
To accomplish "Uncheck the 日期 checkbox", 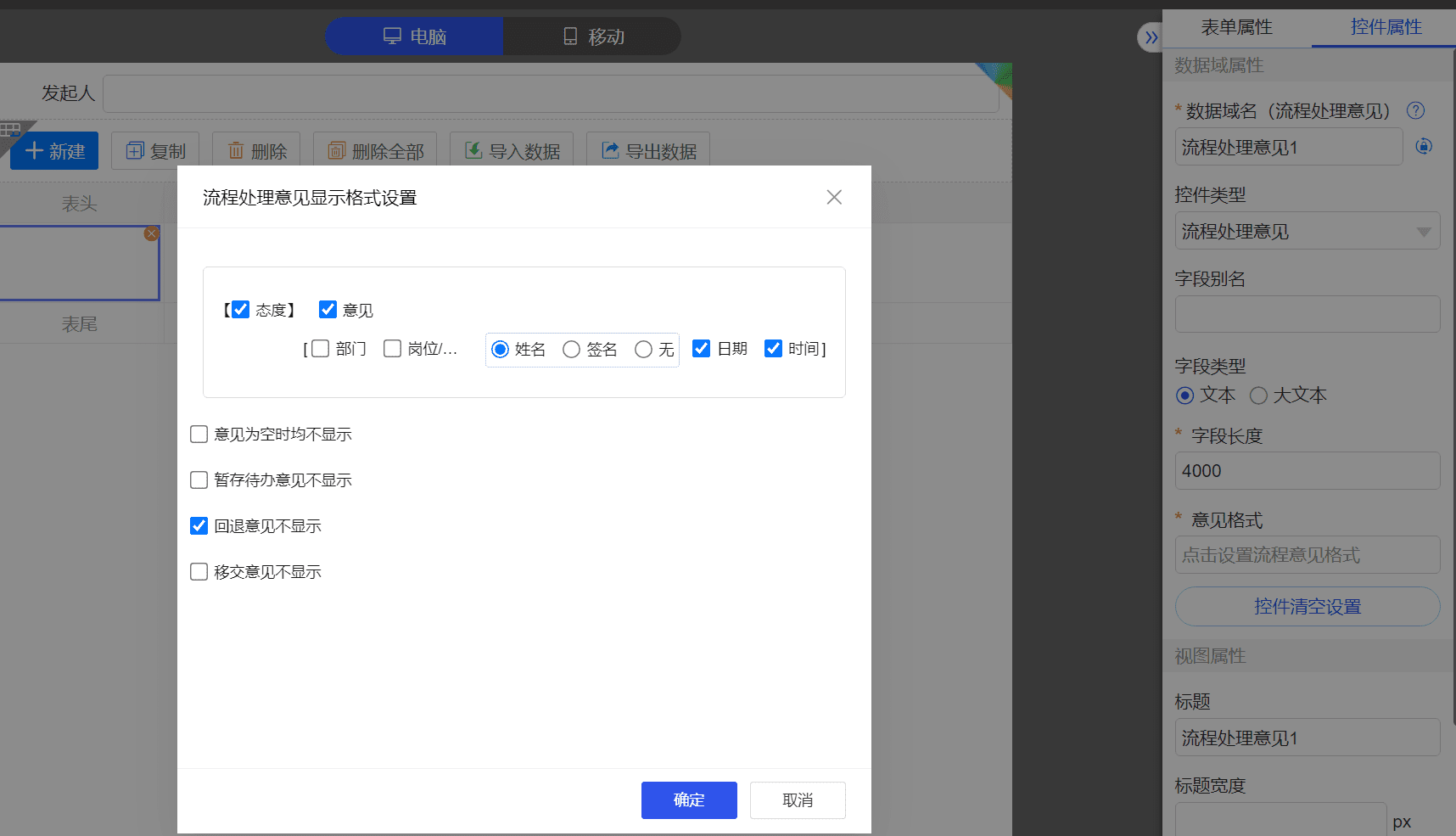I will tap(701, 348).
